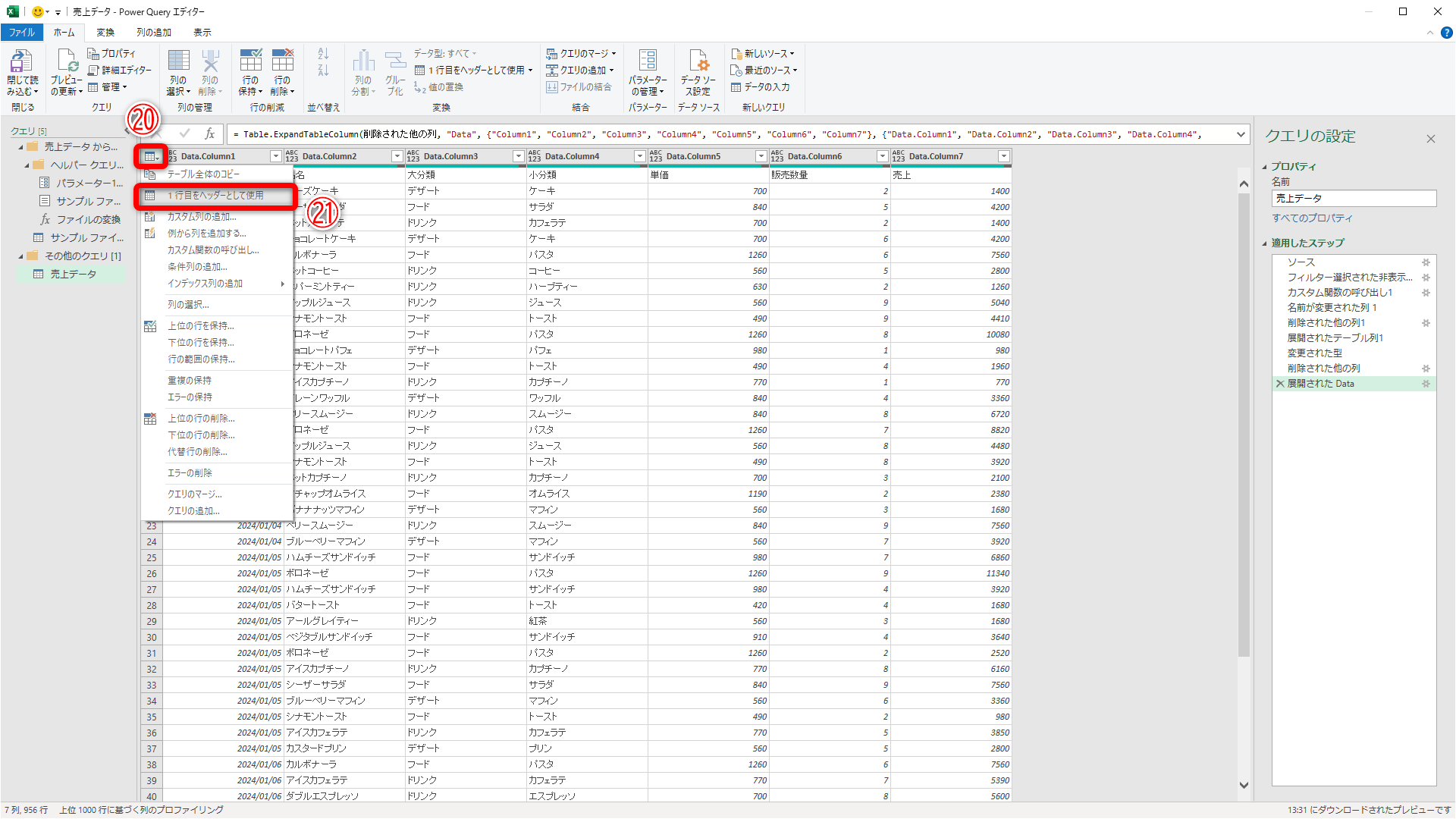Open Data Source Settings (データソース設定) icon
The image size is (1456, 819).
pyautogui.click(x=698, y=62)
